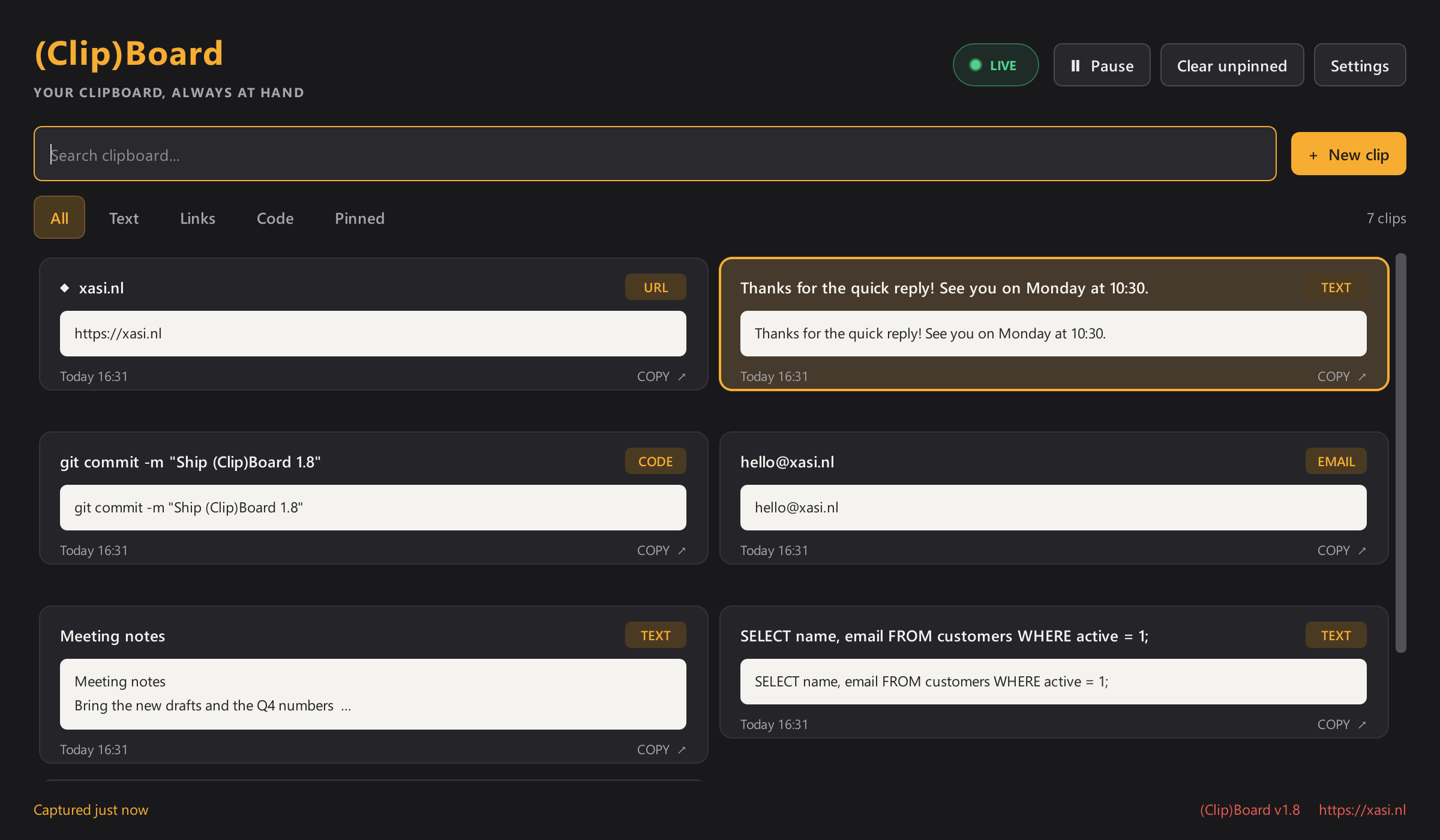Switch to the Links filter tab

coord(197,218)
